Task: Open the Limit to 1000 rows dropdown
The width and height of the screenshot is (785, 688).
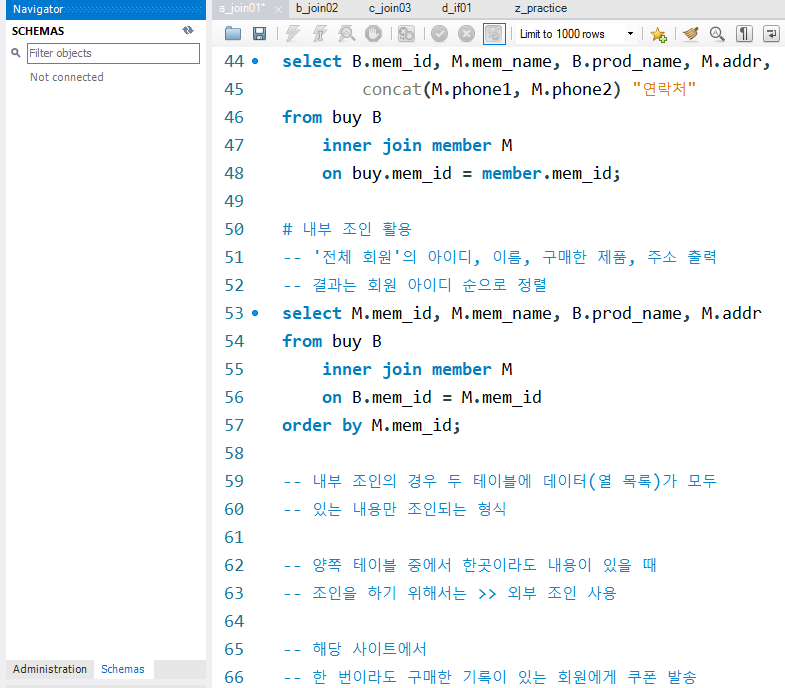Action: point(577,34)
